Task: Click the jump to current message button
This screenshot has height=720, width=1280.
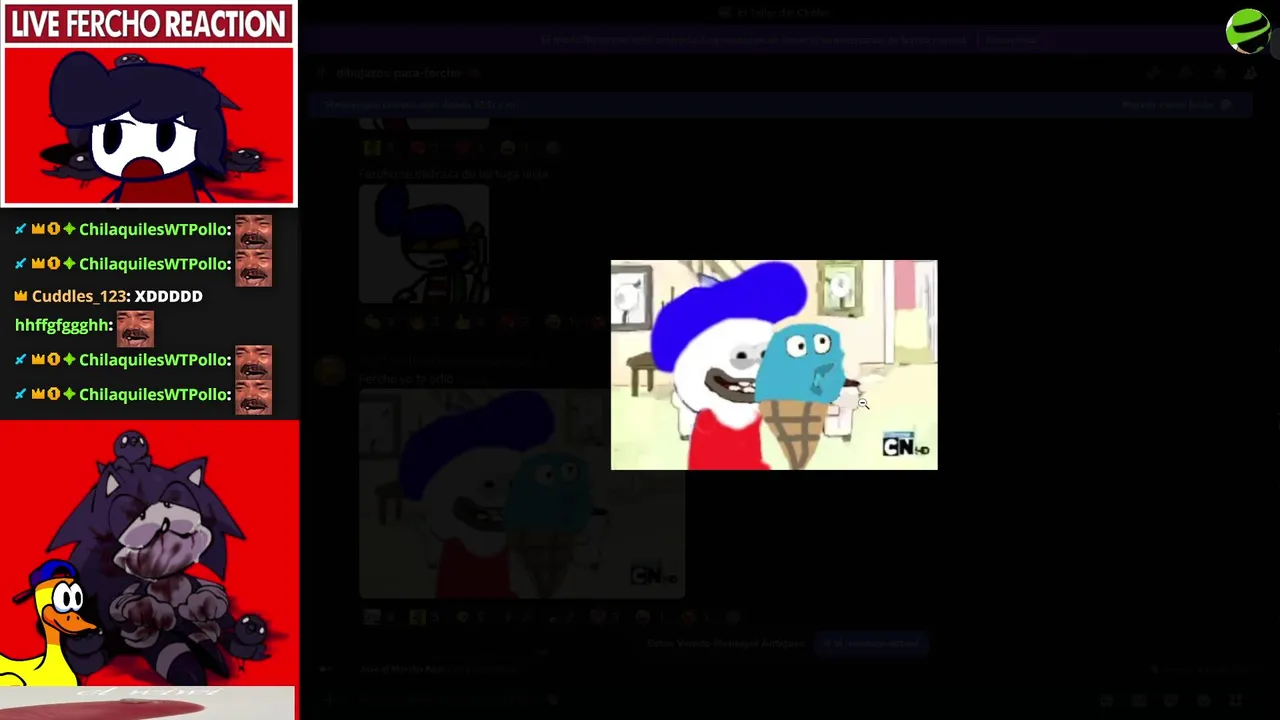Action: point(872,643)
